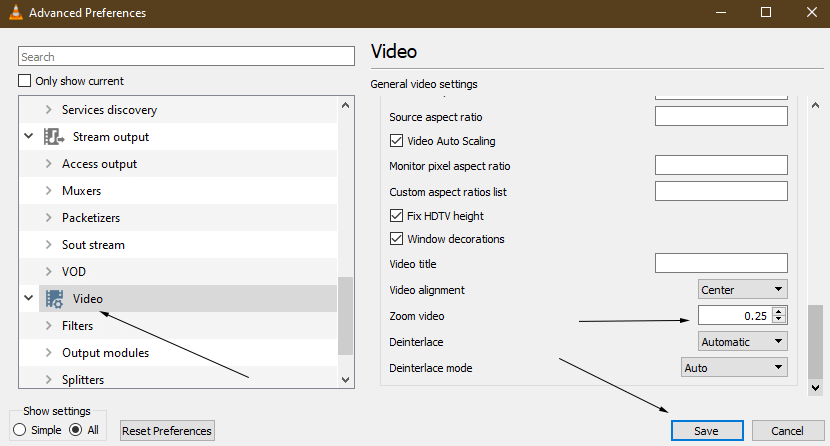The height and width of the screenshot is (446, 830).
Task: Minimize the Advanced Preferences window
Action: 721,12
